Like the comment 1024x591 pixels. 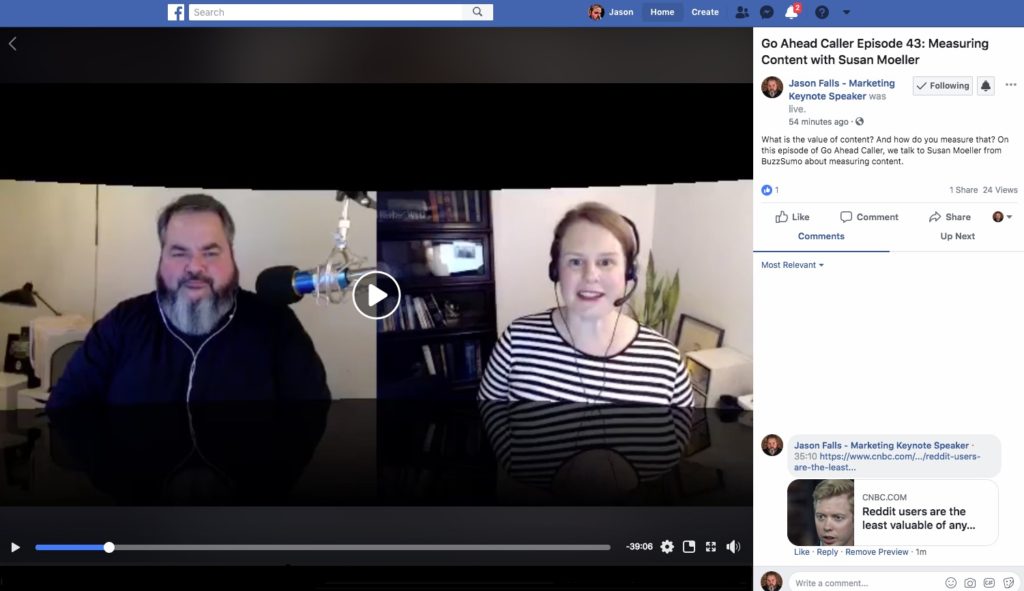(x=801, y=552)
